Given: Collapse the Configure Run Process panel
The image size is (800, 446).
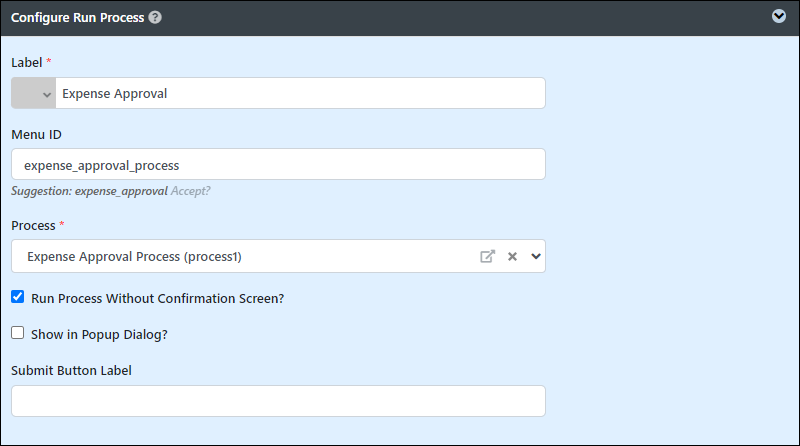Looking at the screenshot, I should tap(779, 16).
